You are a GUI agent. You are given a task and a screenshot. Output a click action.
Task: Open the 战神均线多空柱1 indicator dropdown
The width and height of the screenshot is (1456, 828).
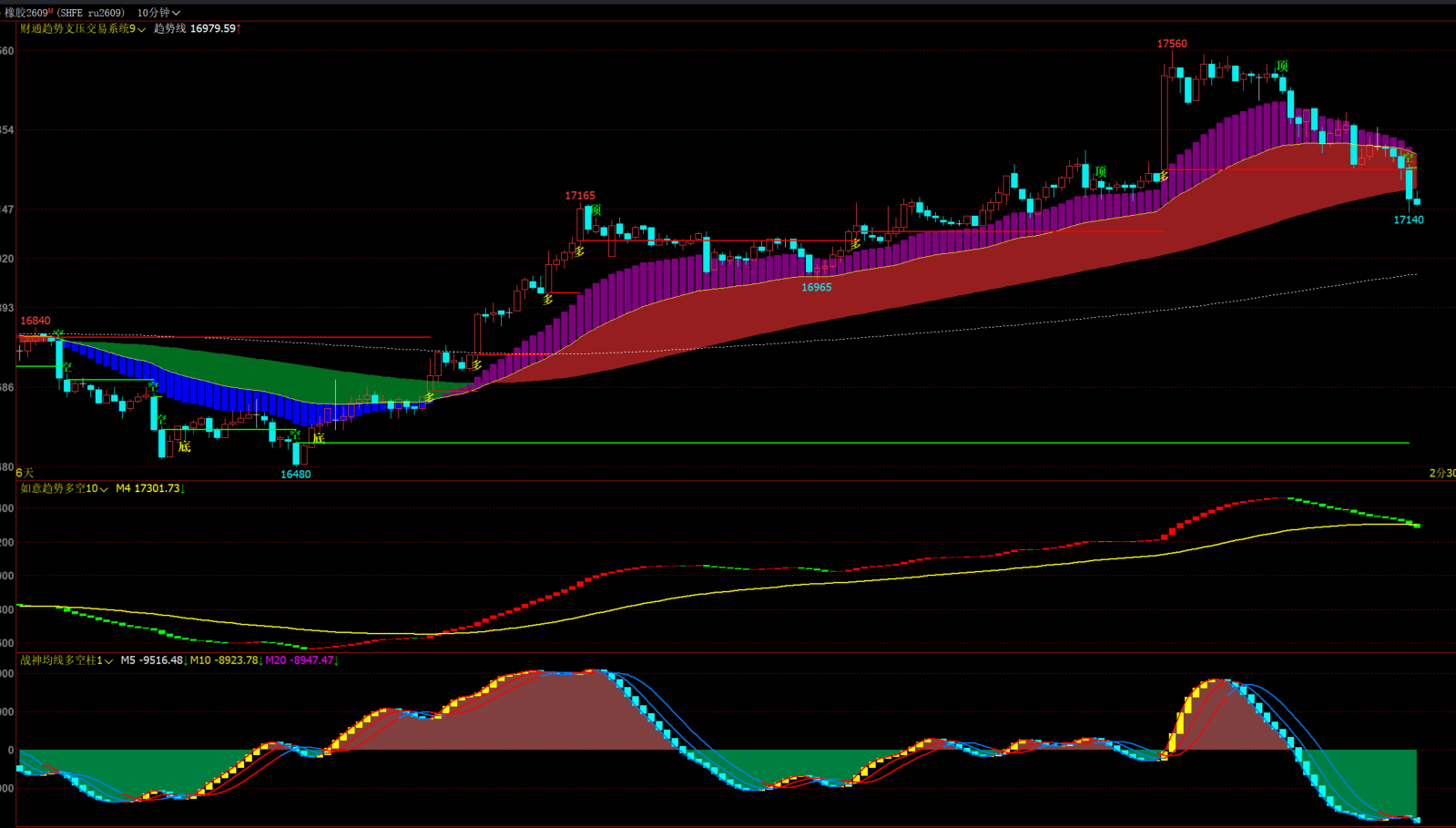[x=66, y=660]
